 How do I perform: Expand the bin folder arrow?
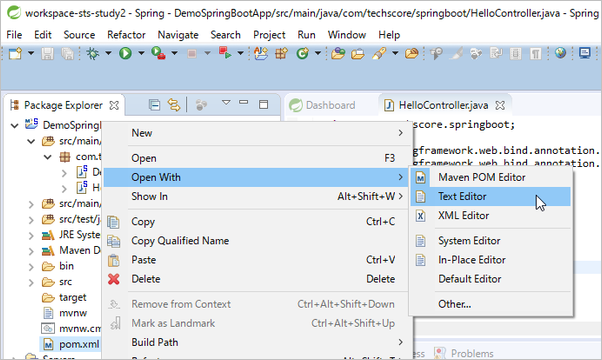tap(31, 267)
